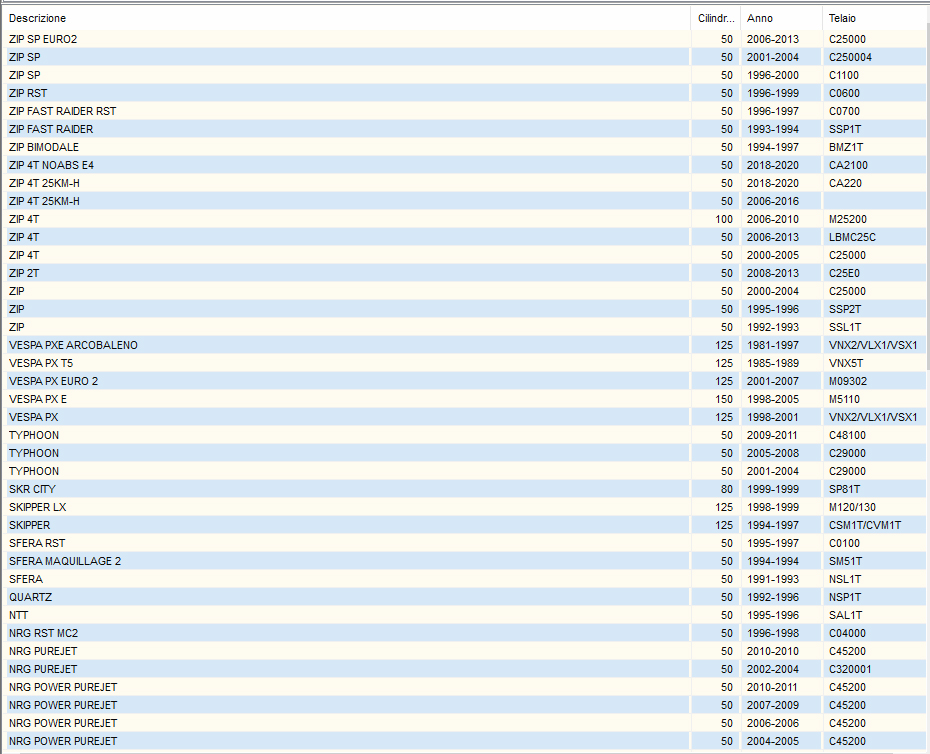
Task: Select the VESPA PXE ARCOBALENO row
Action: (x=464, y=345)
